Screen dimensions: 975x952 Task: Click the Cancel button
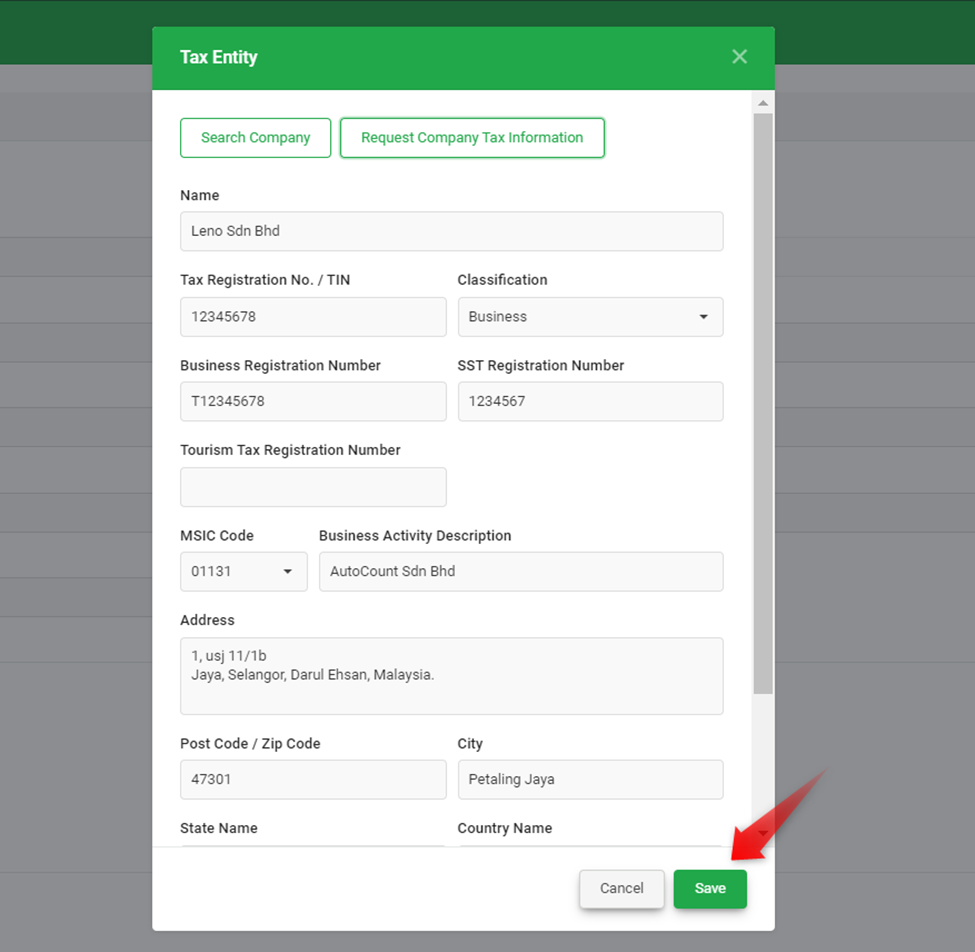click(621, 889)
